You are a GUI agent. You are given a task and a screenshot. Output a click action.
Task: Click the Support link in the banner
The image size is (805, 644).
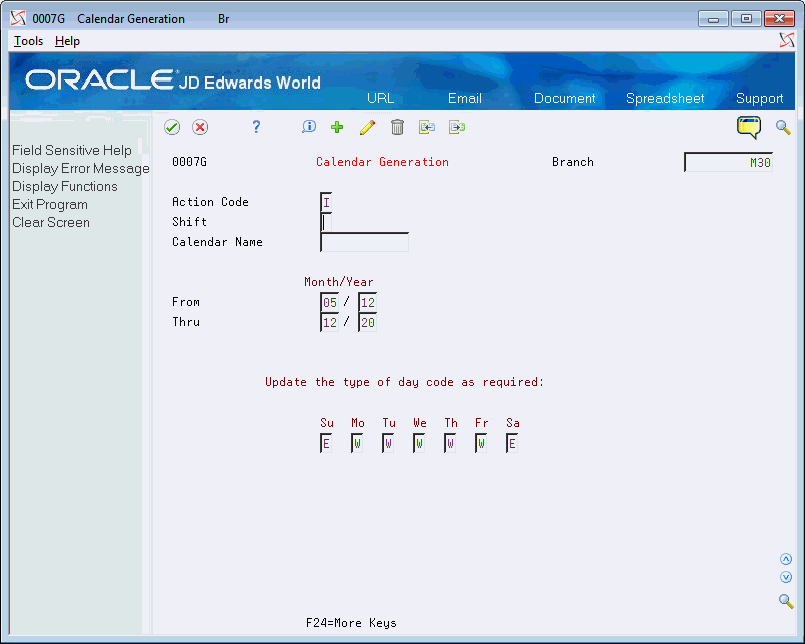point(759,98)
